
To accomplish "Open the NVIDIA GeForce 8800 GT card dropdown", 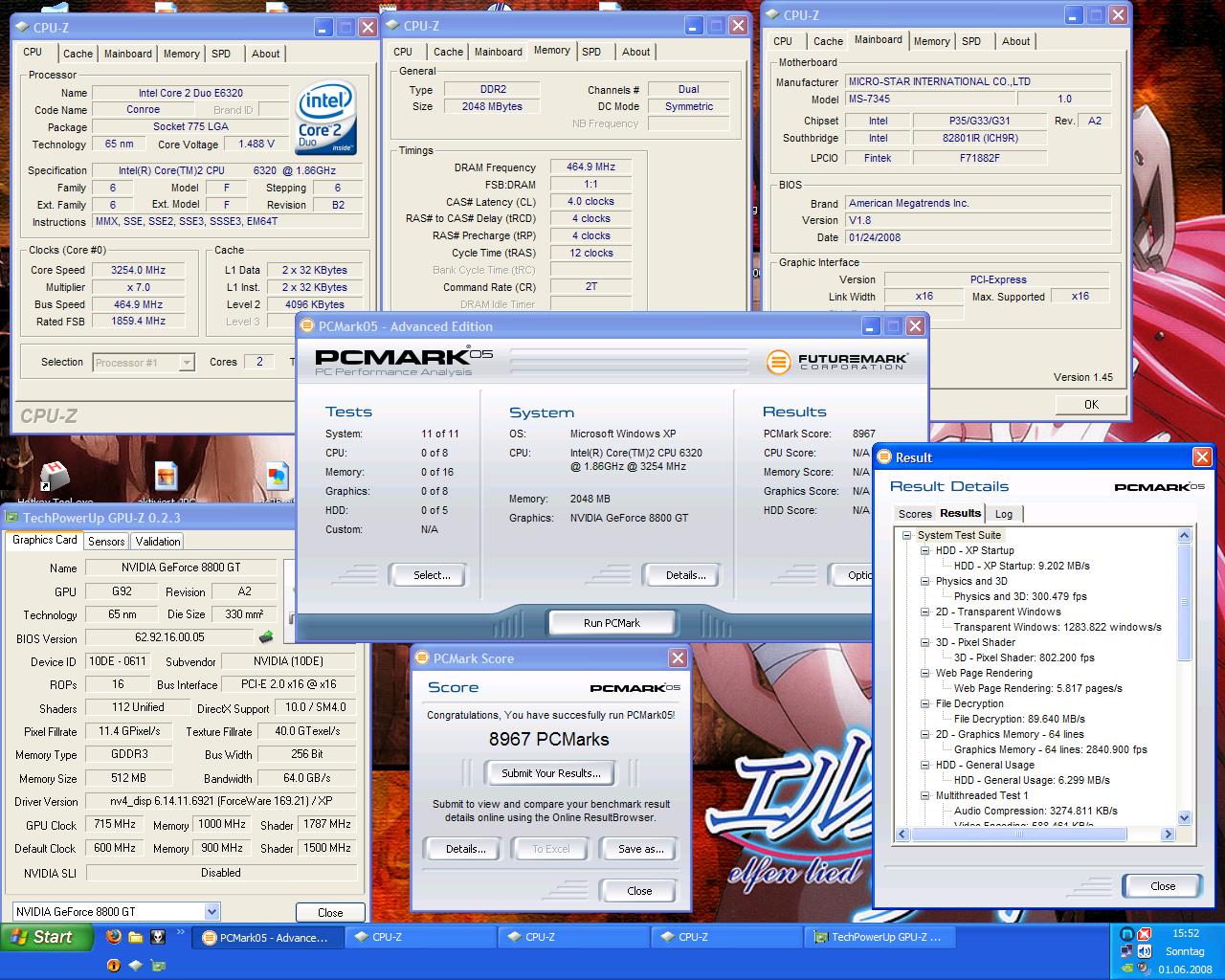I will coord(212,912).
